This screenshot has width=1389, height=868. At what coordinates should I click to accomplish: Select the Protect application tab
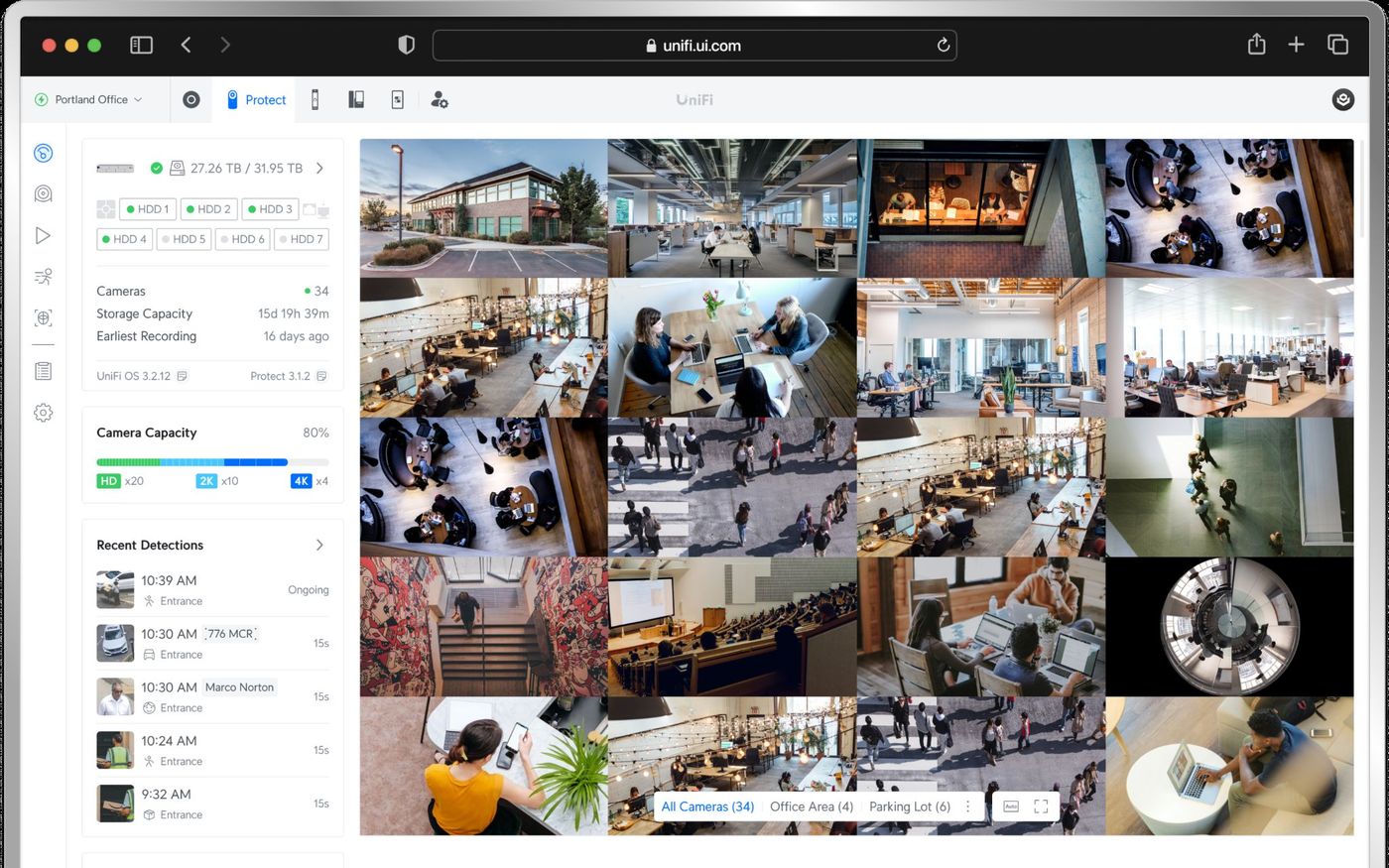click(x=254, y=100)
